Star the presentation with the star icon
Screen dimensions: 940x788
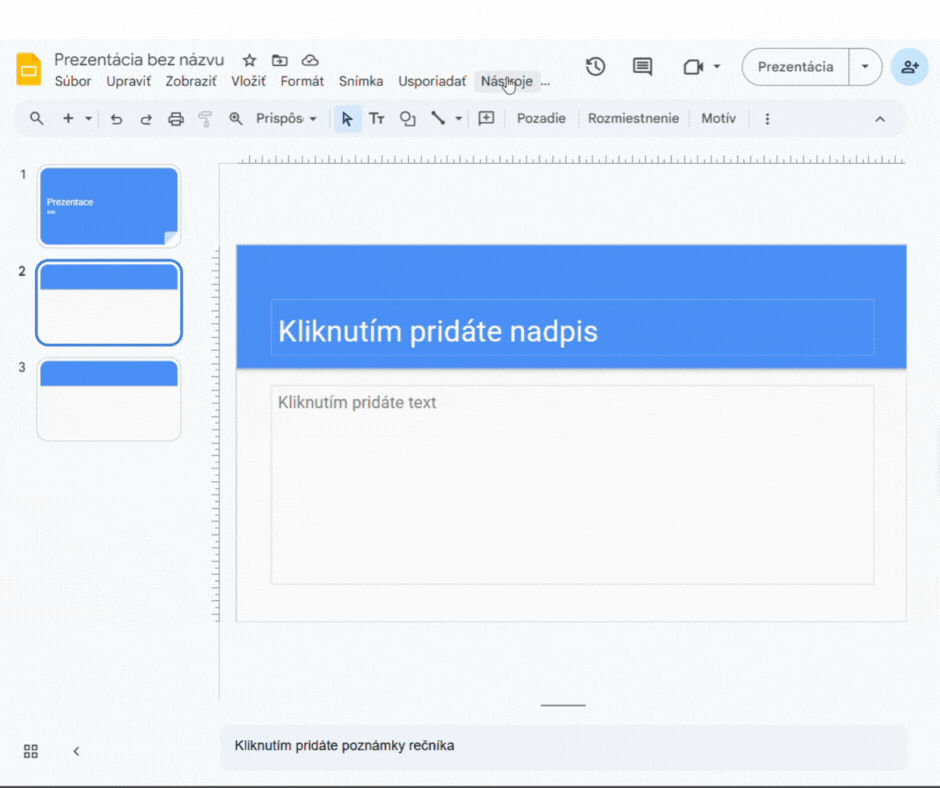[249, 60]
